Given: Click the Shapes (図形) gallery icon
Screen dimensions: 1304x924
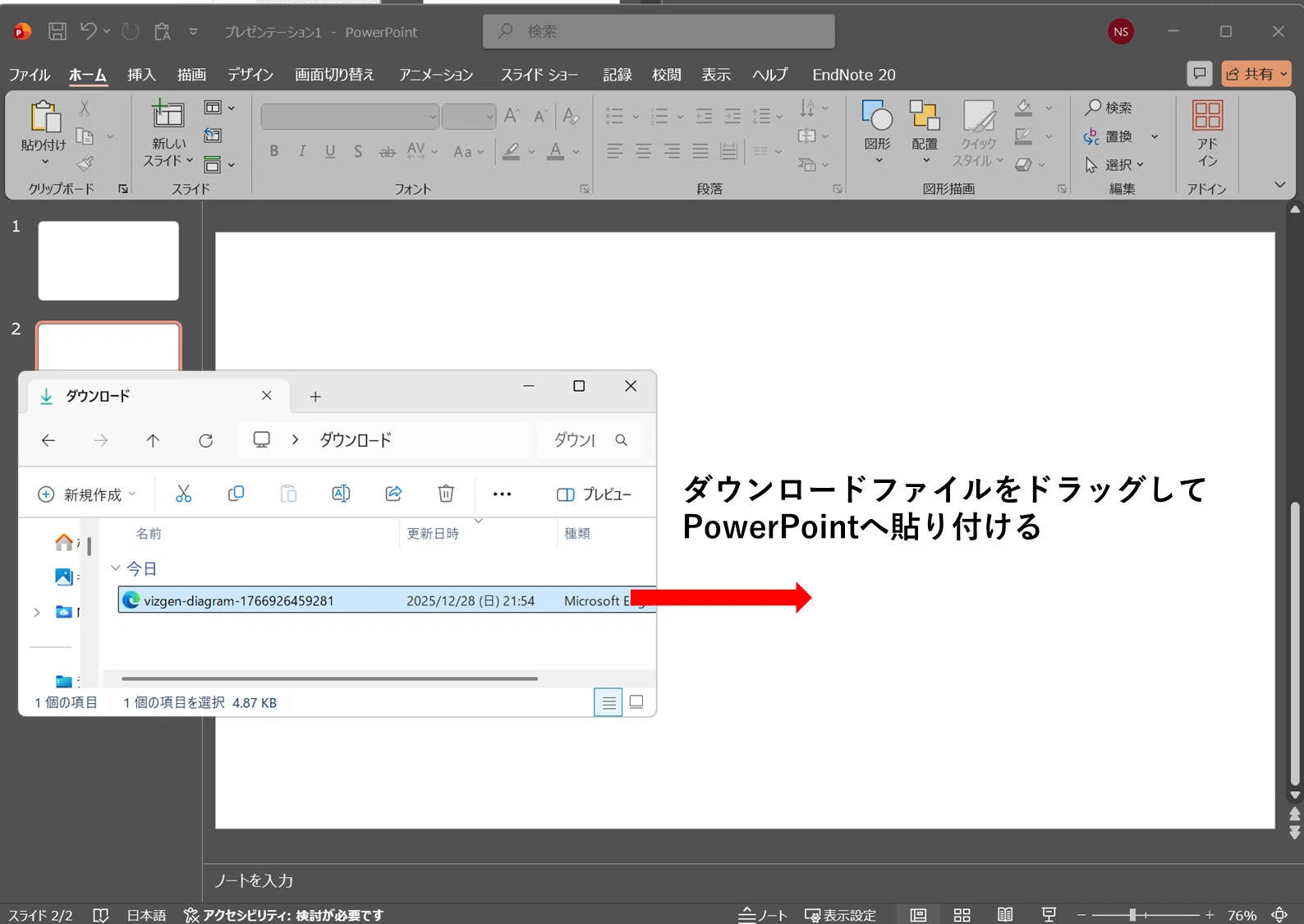Looking at the screenshot, I should (877, 117).
